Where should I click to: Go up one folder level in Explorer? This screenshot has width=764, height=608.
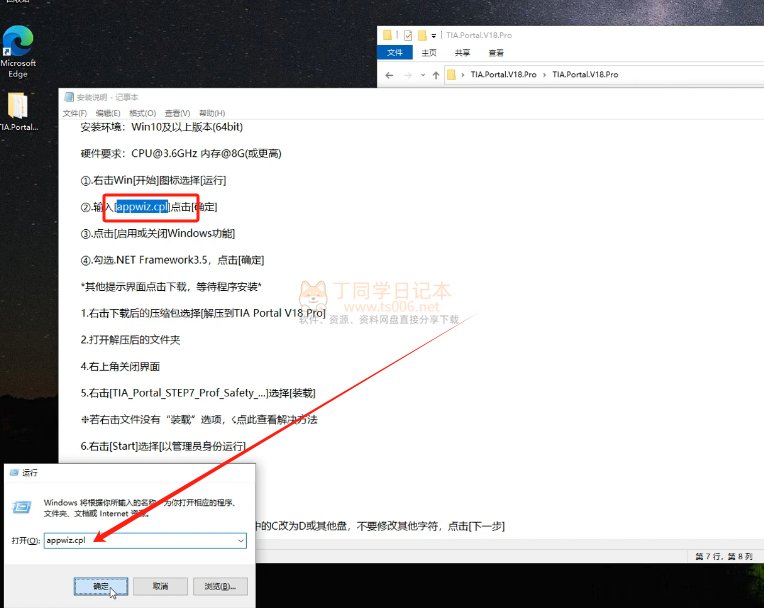tap(436, 75)
